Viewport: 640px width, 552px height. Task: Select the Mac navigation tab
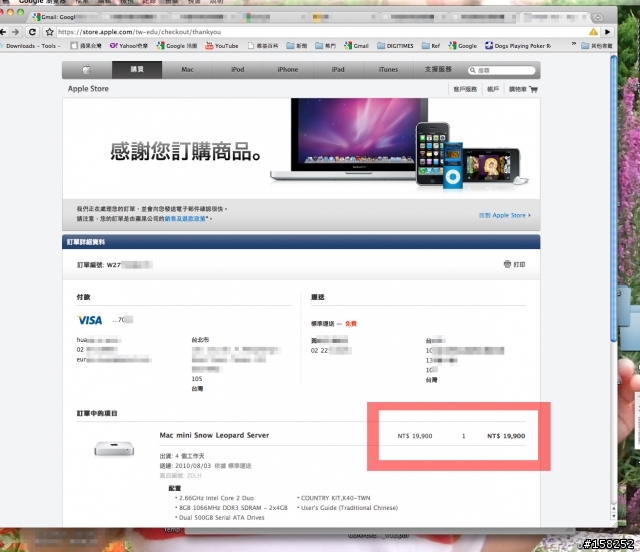click(187, 70)
